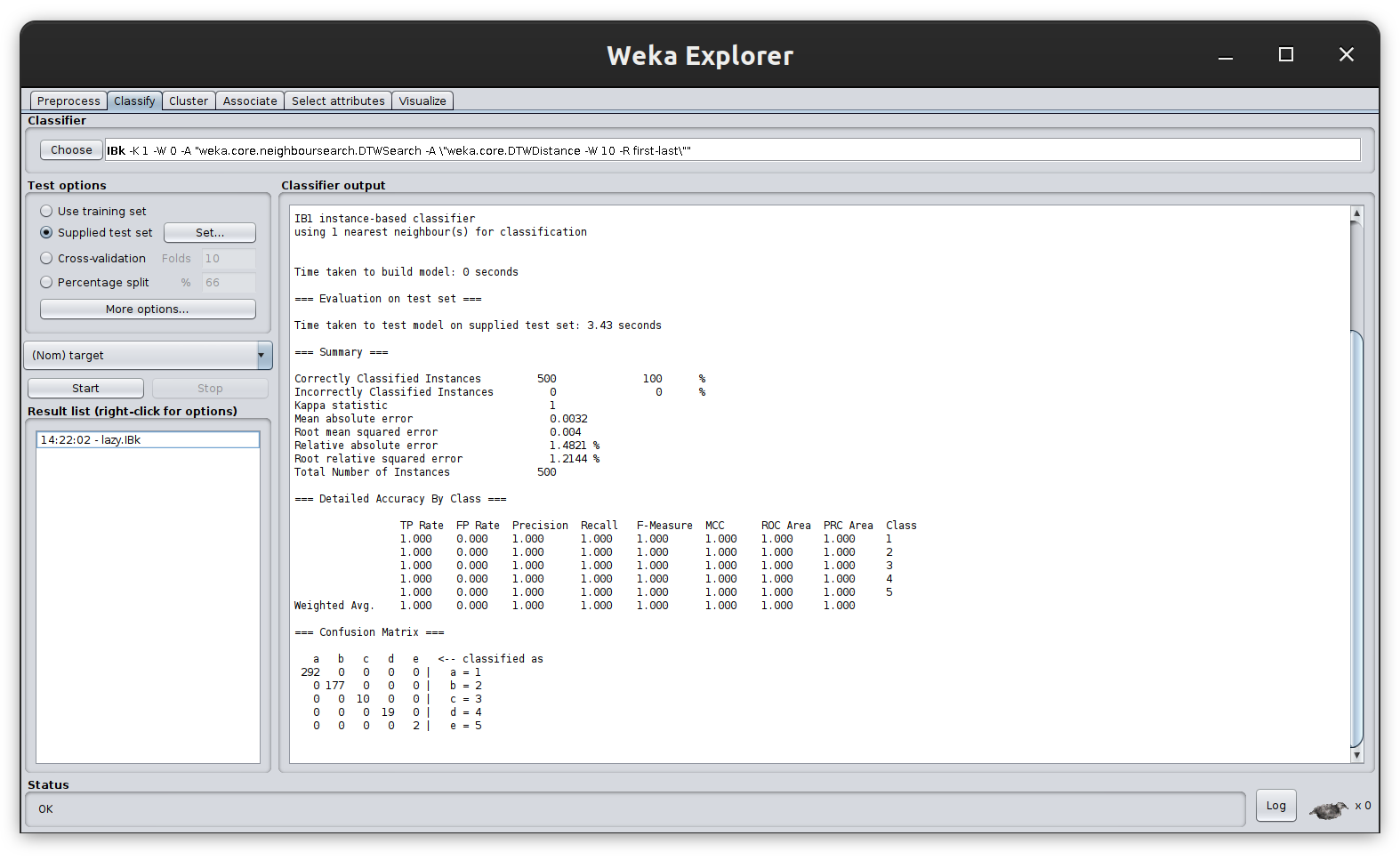The height and width of the screenshot is (860, 1400).
Task: Go to Select attributes tab
Action: point(338,100)
